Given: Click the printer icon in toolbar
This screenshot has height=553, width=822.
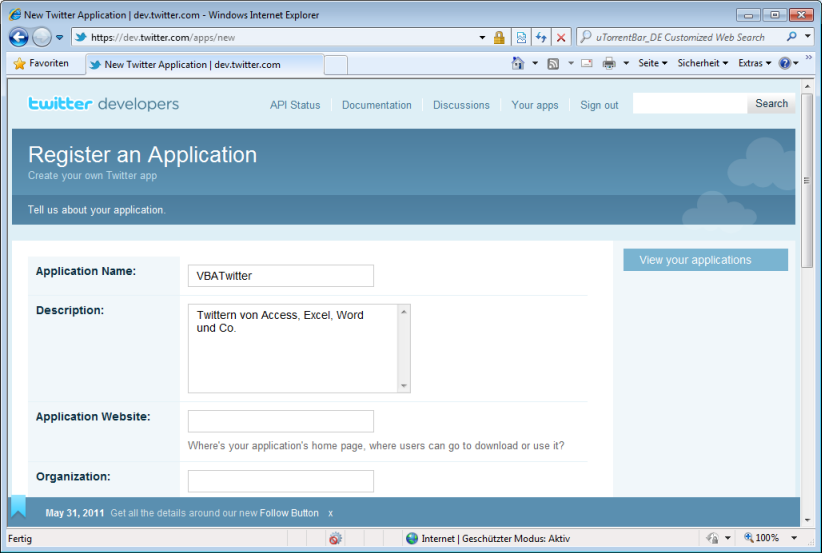Looking at the screenshot, I should (609, 64).
